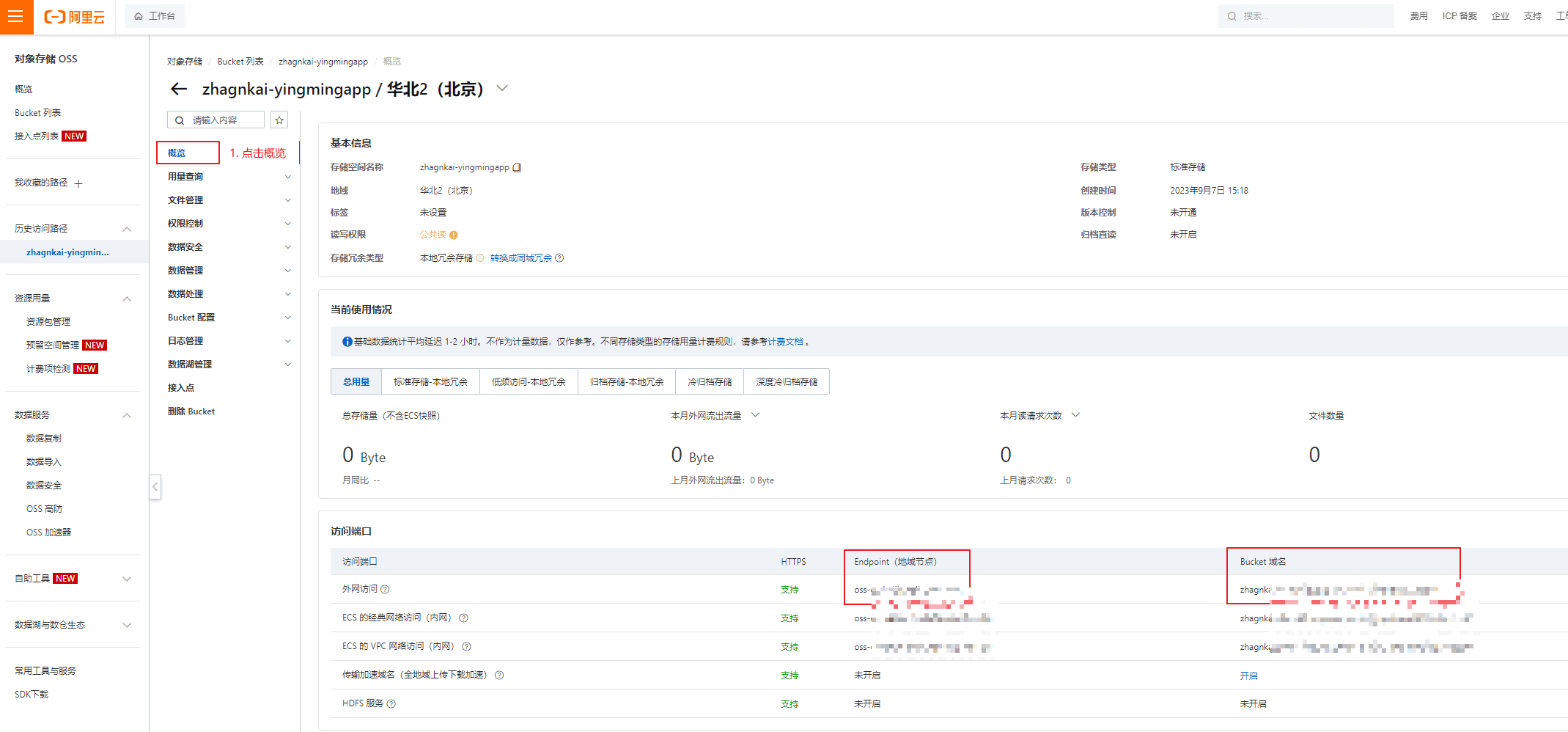Select the 总用量 tab

coord(356,381)
